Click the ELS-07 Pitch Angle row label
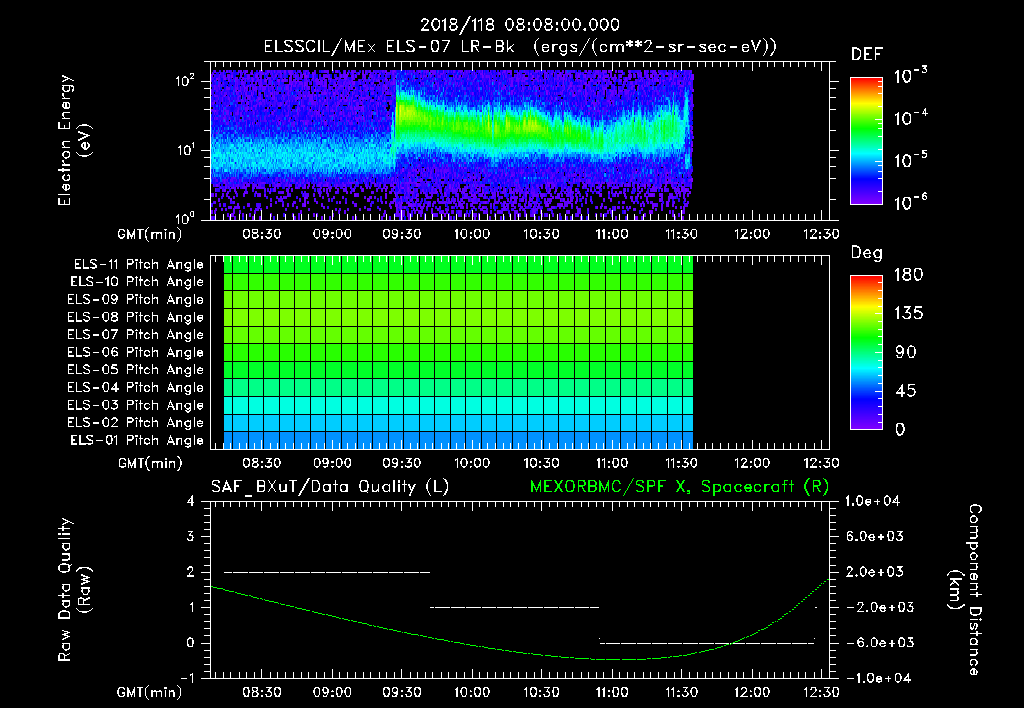 click(x=136, y=334)
